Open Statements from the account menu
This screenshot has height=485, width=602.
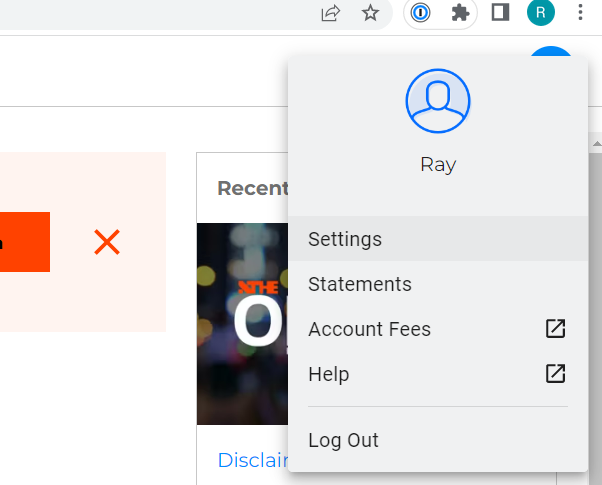[438, 284]
